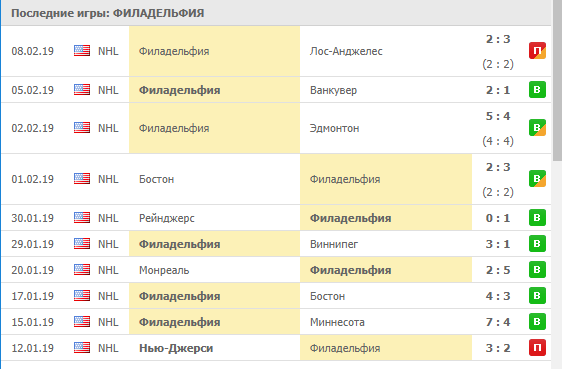Viewport: 562px width, 369px height.
Task: Click win badge for the Edmonton match
Action: pyautogui.click(x=537, y=128)
